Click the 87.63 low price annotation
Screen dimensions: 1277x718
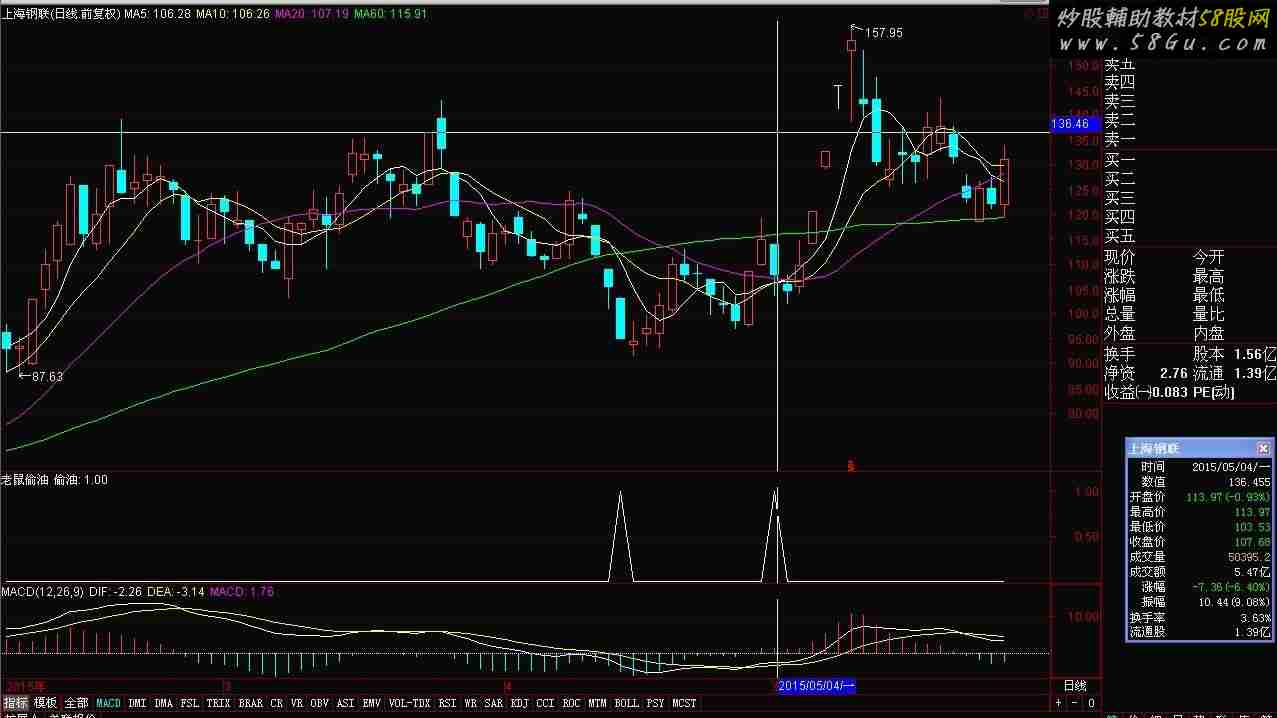pyautogui.click(x=47, y=377)
